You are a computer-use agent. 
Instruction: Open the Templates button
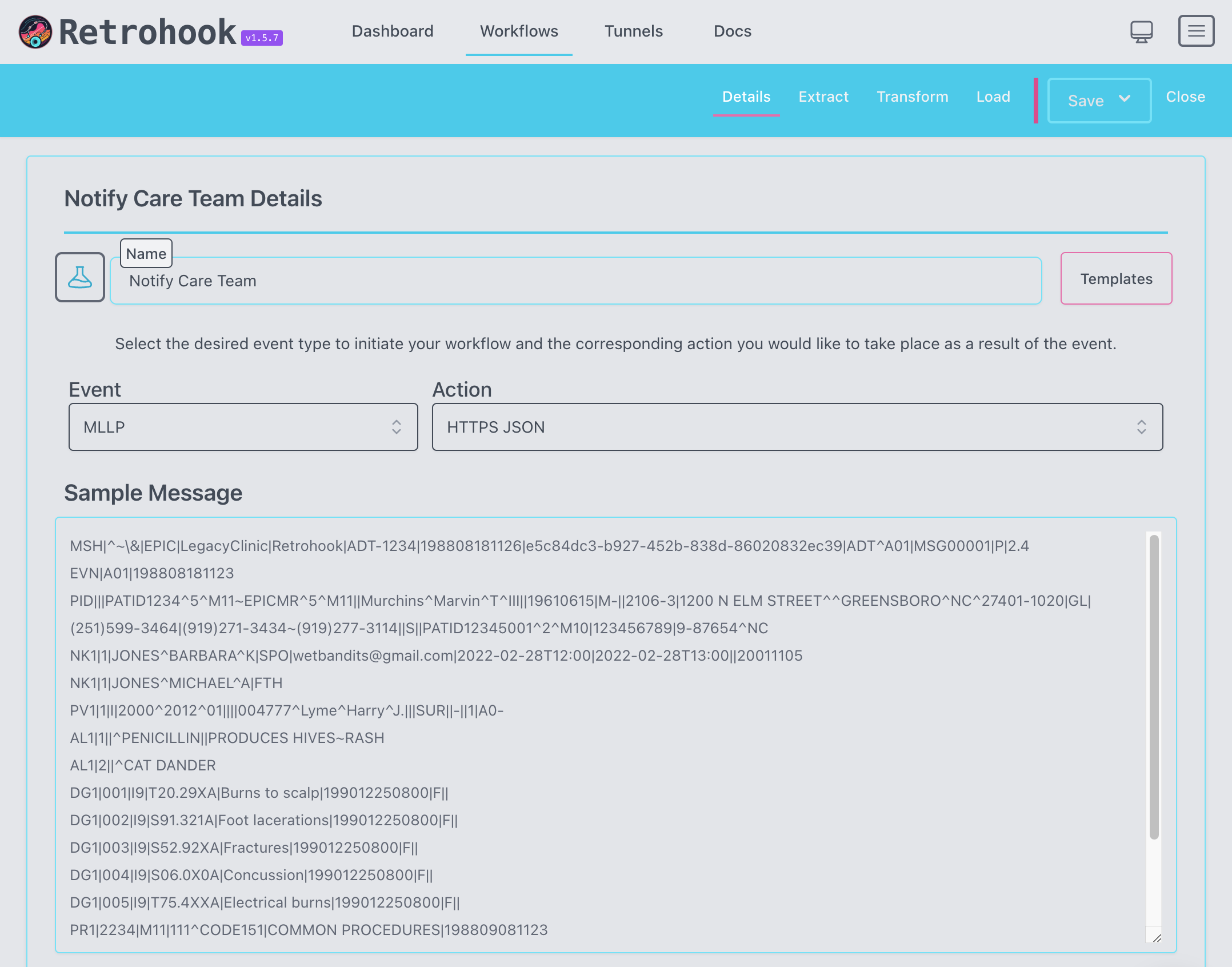[x=1116, y=279]
